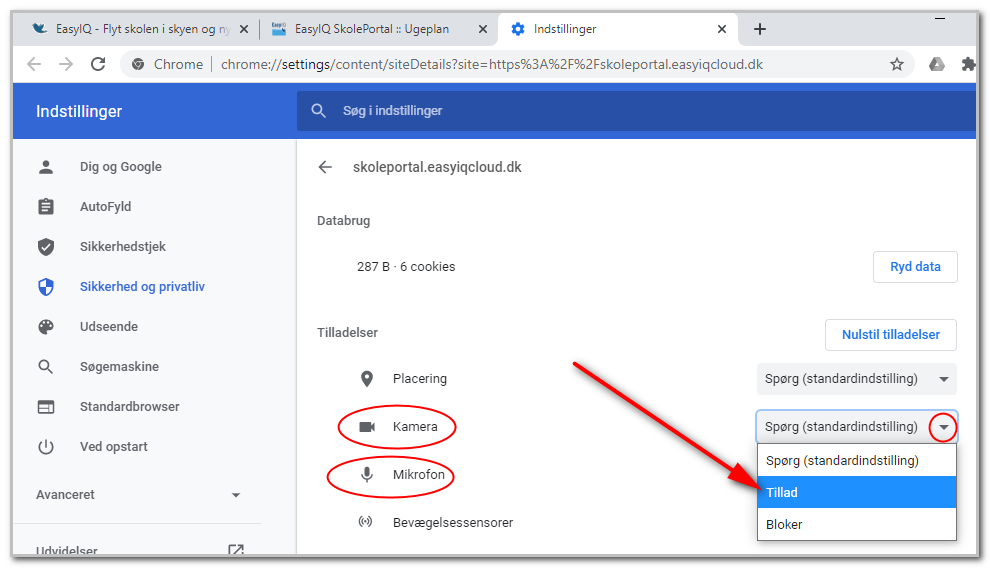The width and height of the screenshot is (990, 568).
Task: Click in Søg i indstillinger search field
Action: point(636,110)
